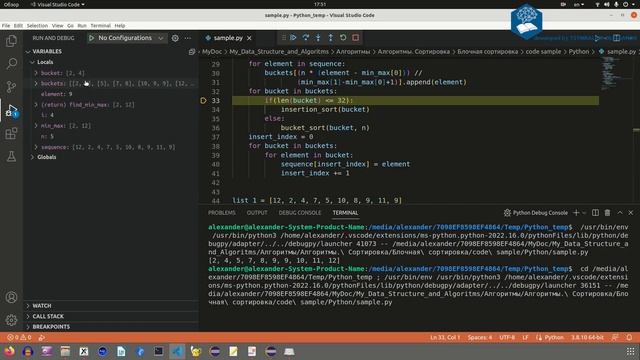Open Run and Debug view icon
Screen dimensions: 640x360
(x=11, y=110)
